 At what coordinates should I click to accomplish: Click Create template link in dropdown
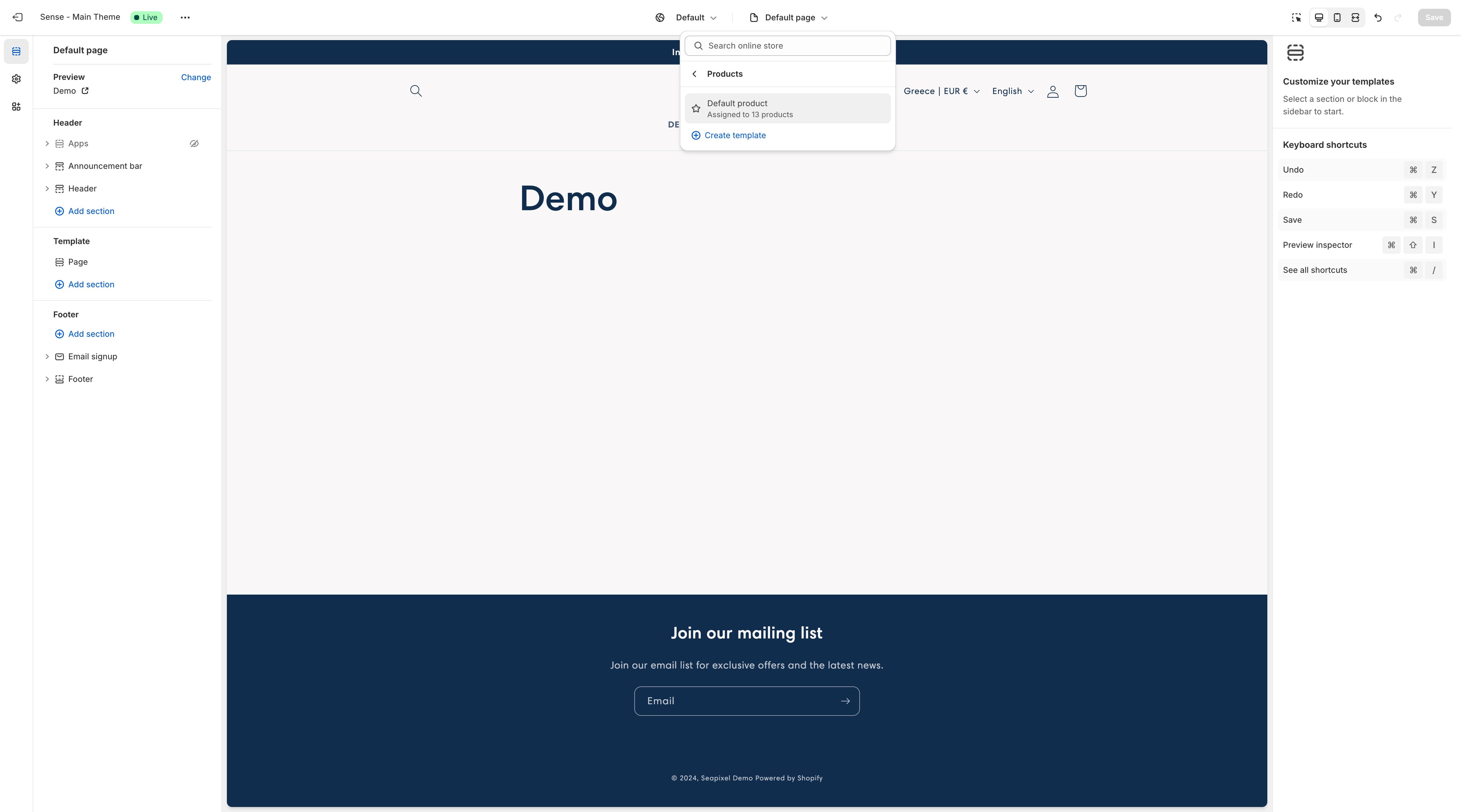pyautogui.click(x=736, y=135)
